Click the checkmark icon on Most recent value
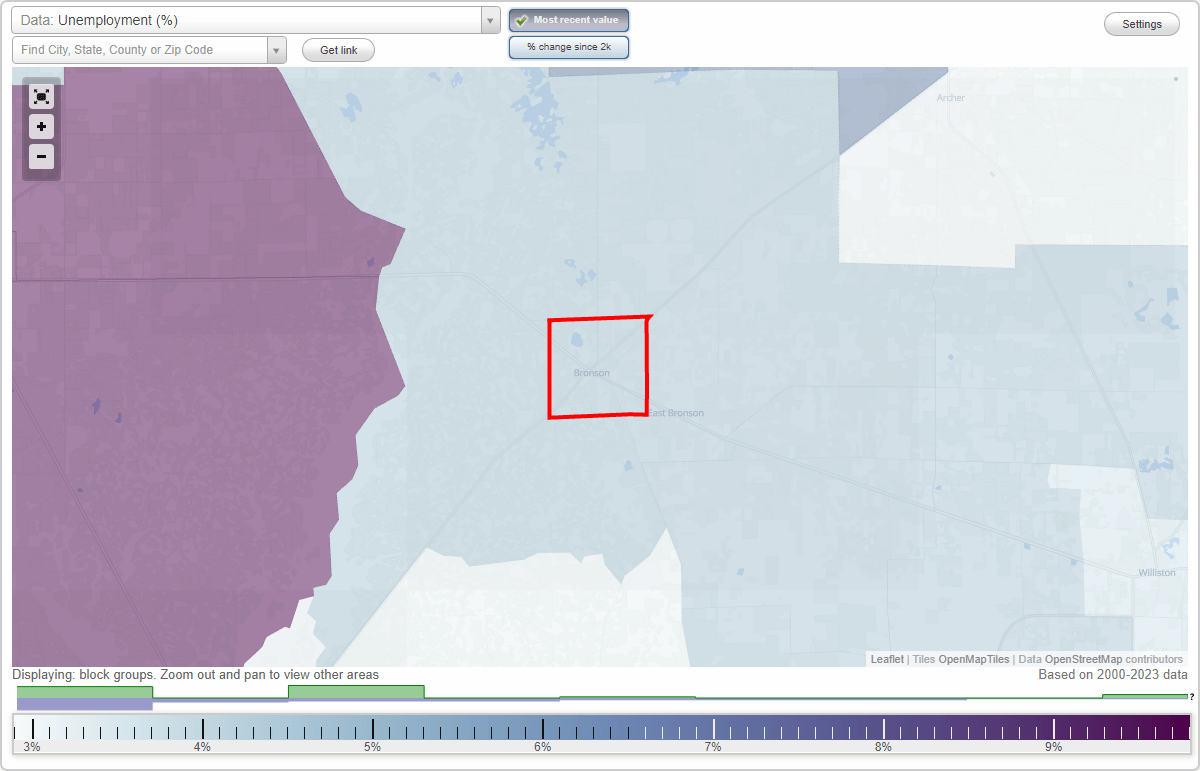The width and height of the screenshot is (1200, 771). (522, 20)
